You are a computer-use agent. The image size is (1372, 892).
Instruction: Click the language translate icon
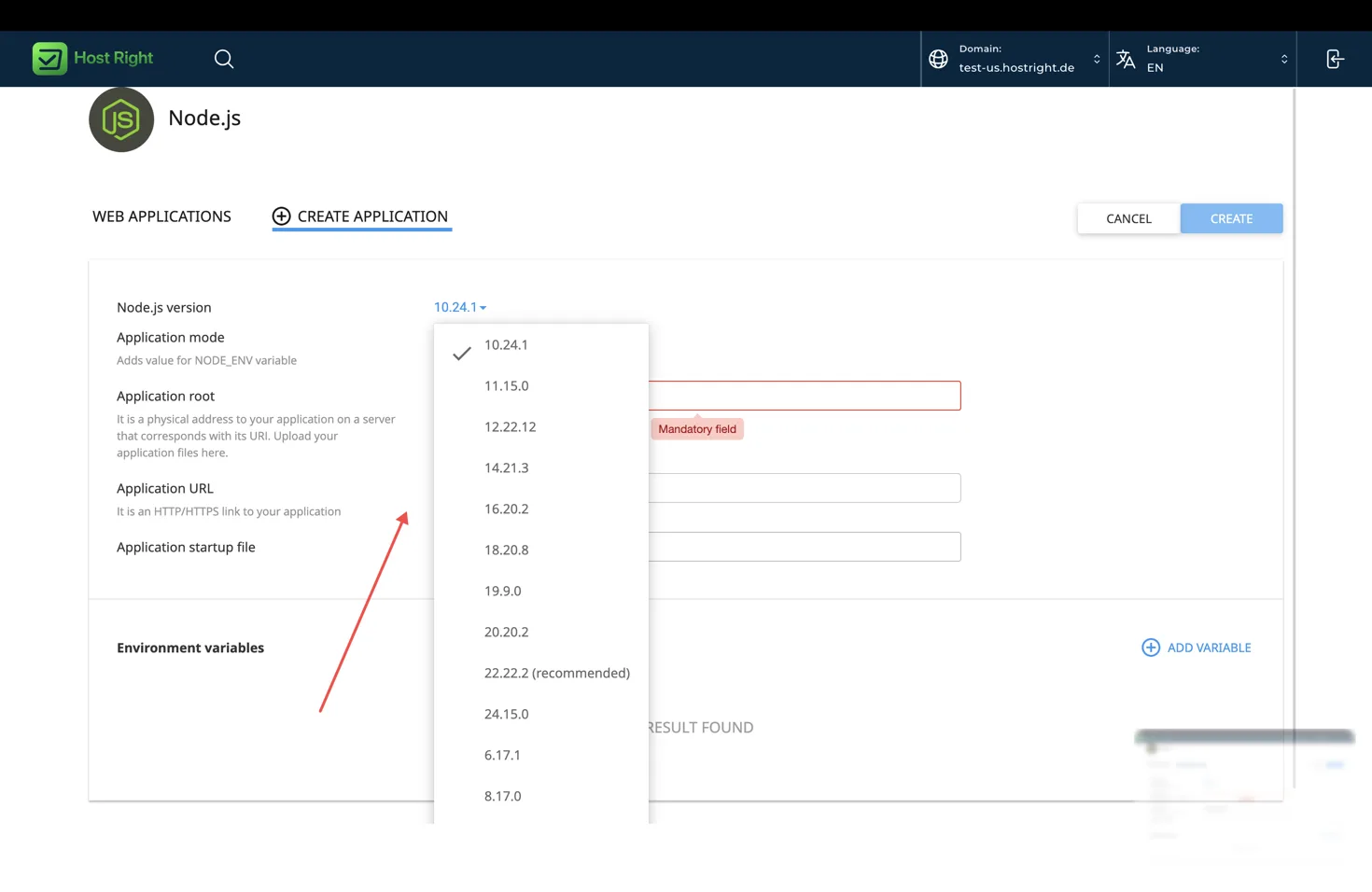click(x=1126, y=59)
